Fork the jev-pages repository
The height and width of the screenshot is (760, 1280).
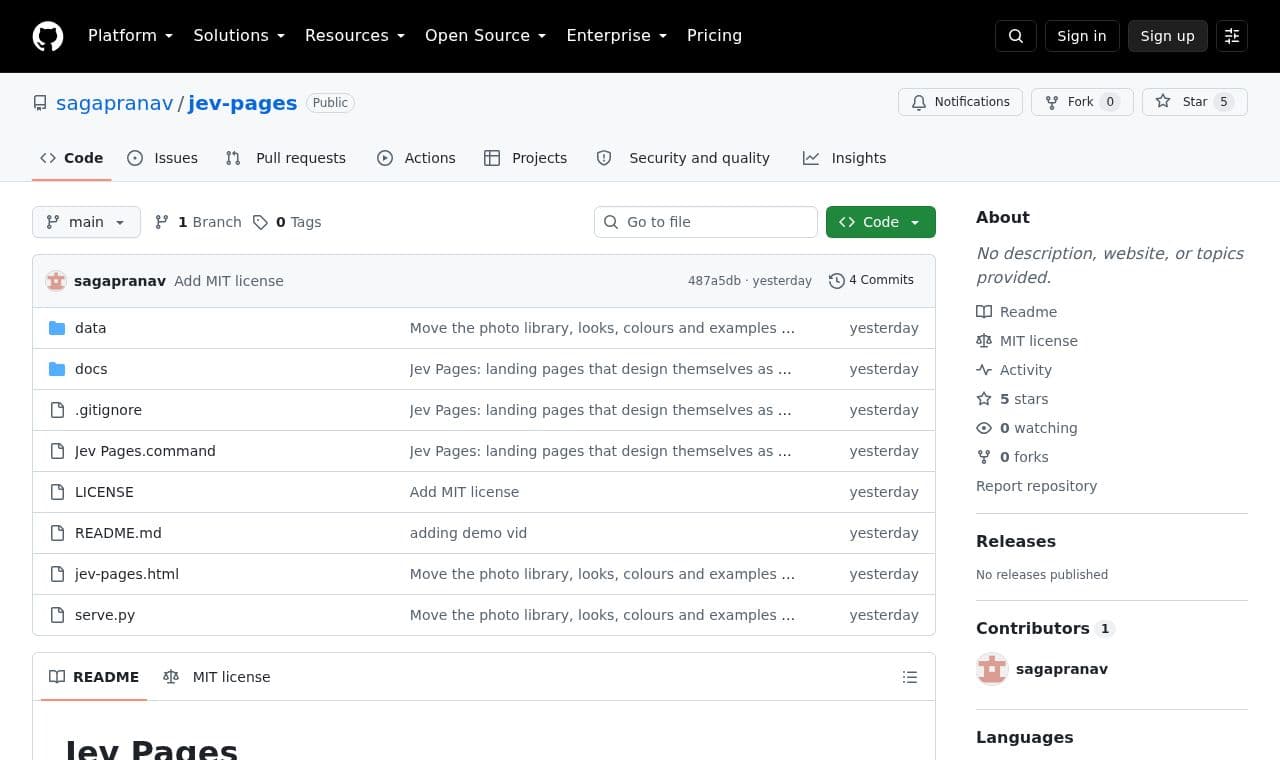[1082, 102]
